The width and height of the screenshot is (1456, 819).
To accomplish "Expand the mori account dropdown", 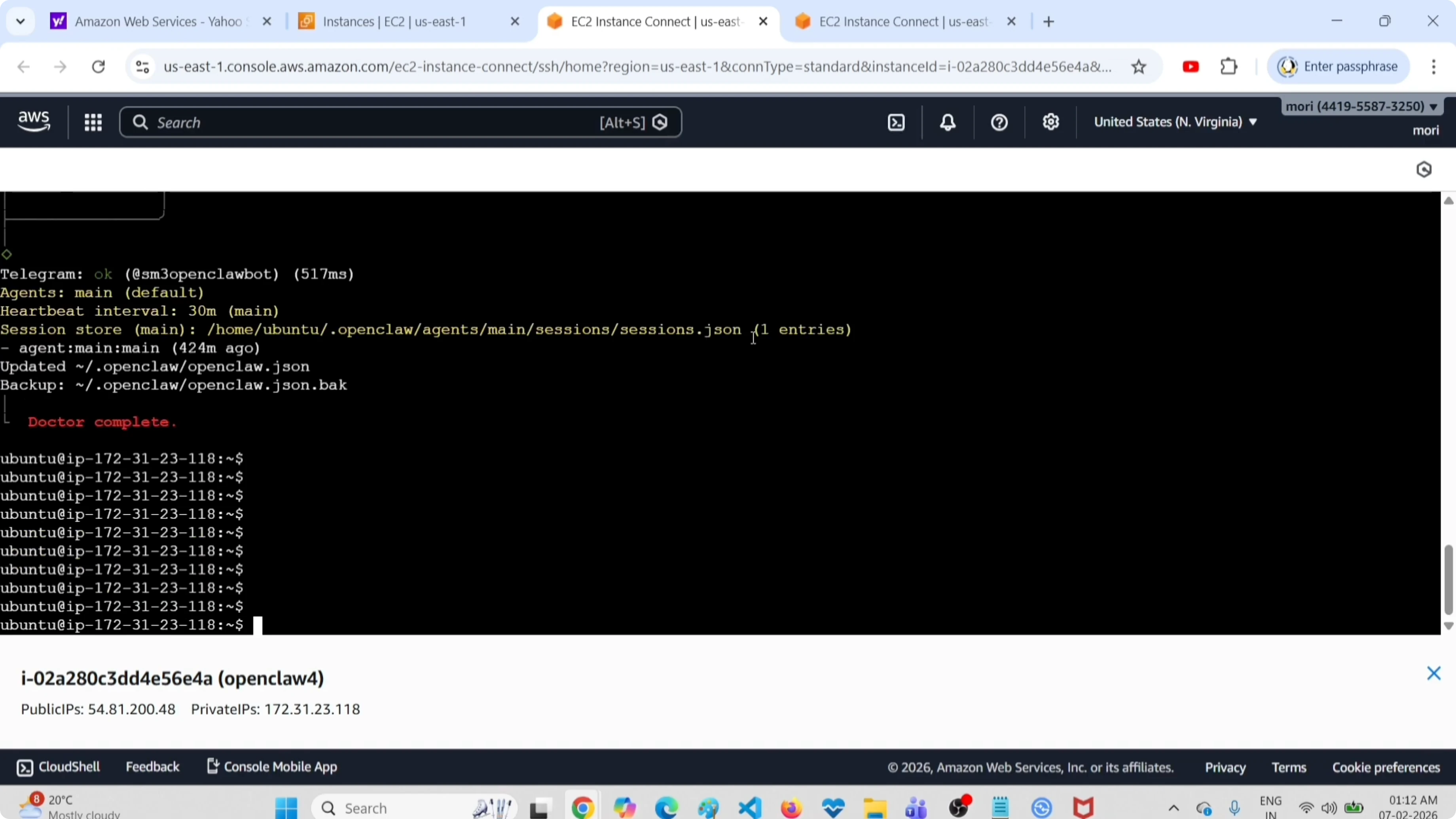I will [x=1361, y=106].
